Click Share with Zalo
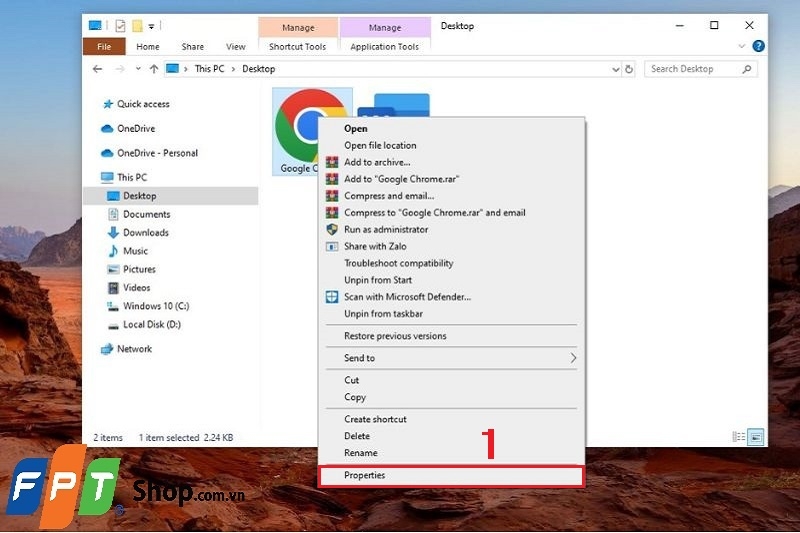The width and height of the screenshot is (800, 533). tap(451, 246)
